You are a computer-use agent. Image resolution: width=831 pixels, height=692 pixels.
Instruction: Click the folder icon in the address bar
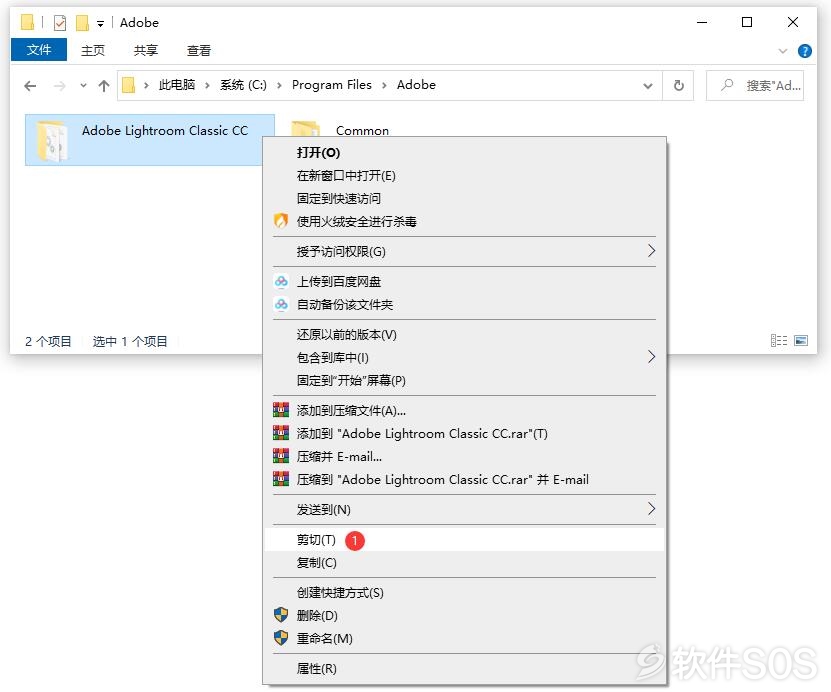point(128,85)
